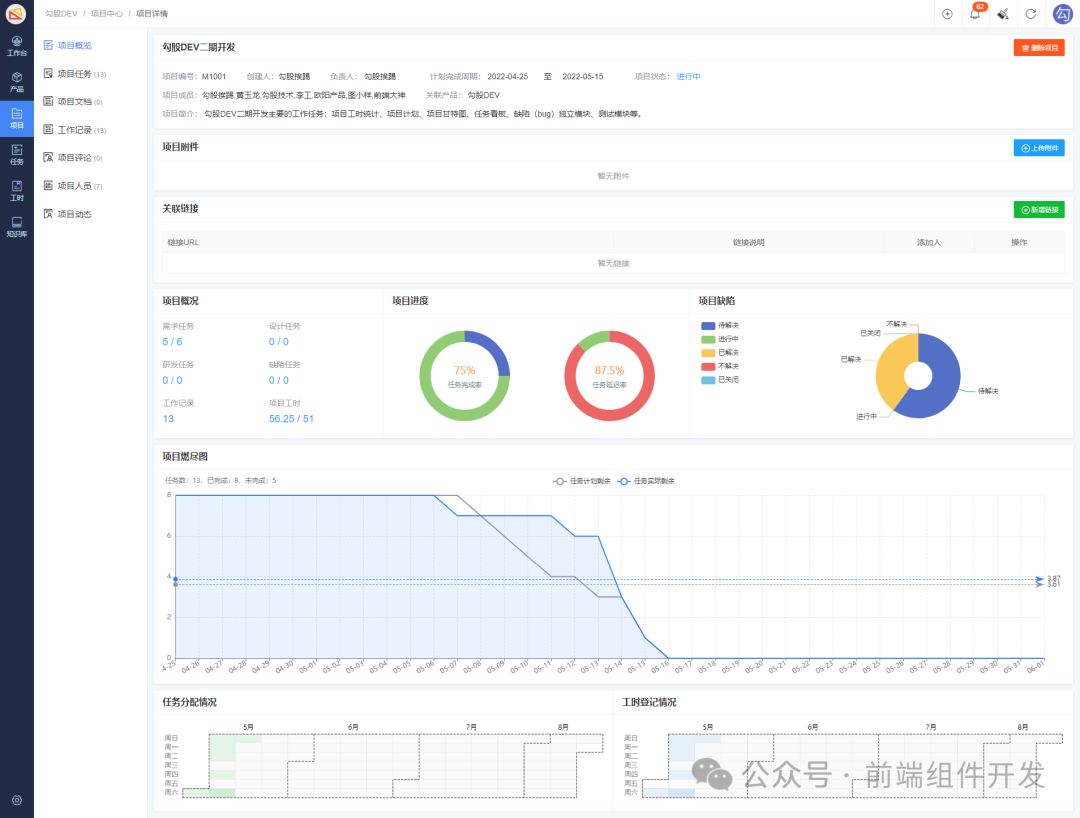Screen dimensions: 1080x818
Task: Click the blue 上传附件 button
Action: (1039, 148)
